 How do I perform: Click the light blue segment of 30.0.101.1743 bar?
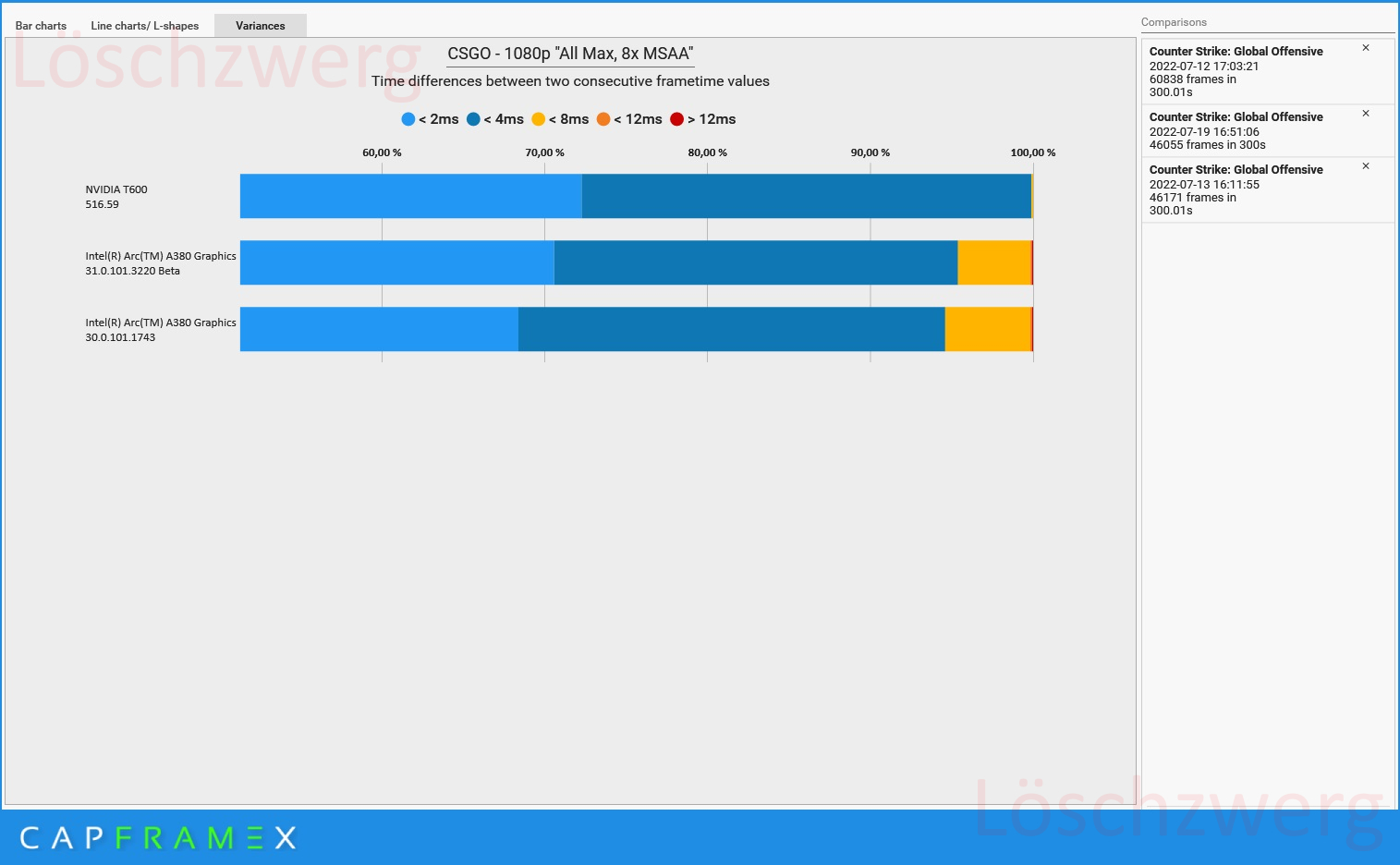(x=379, y=329)
